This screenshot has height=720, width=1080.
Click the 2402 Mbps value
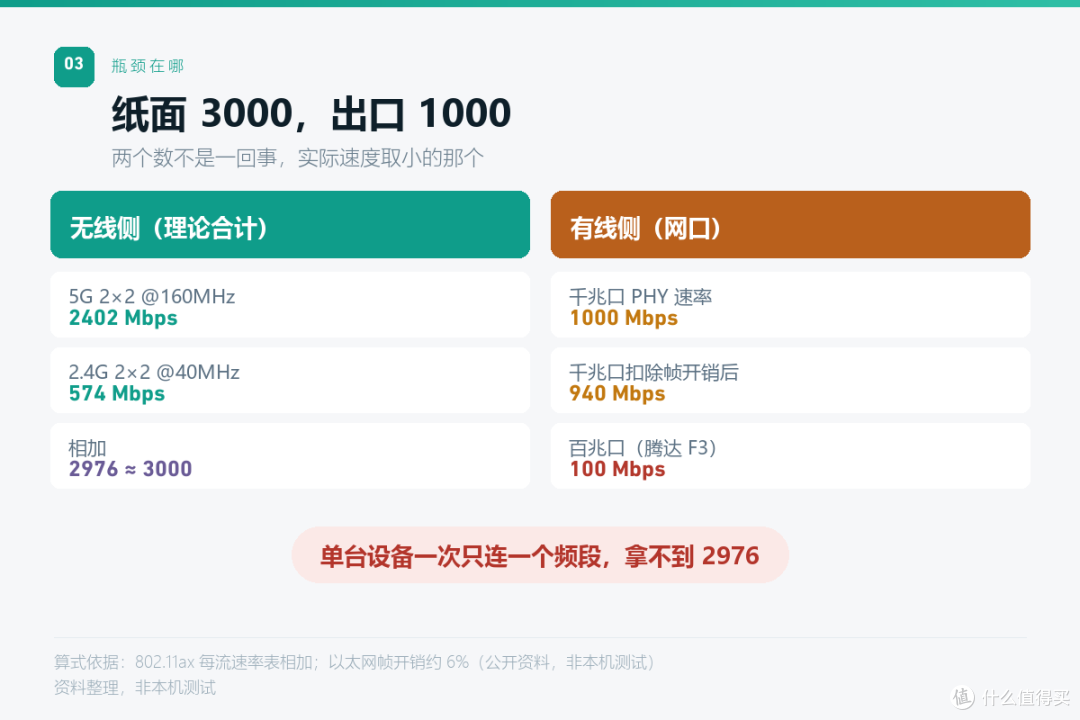123,318
